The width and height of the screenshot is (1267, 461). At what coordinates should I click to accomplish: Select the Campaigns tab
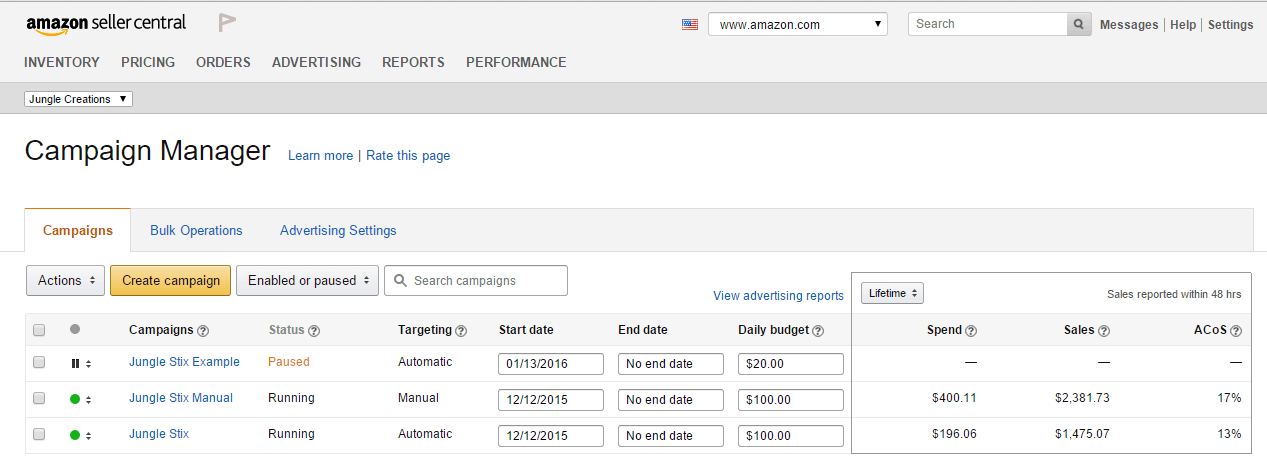click(x=78, y=230)
